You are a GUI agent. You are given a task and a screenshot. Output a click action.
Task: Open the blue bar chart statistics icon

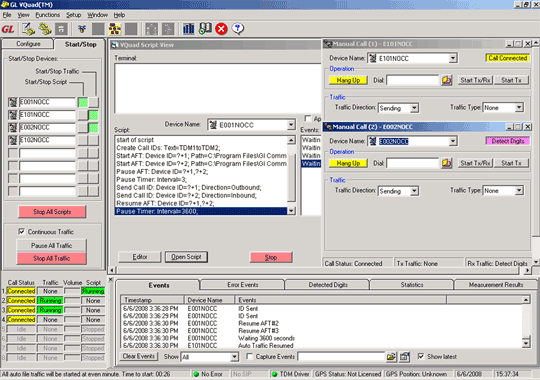(x=188, y=29)
